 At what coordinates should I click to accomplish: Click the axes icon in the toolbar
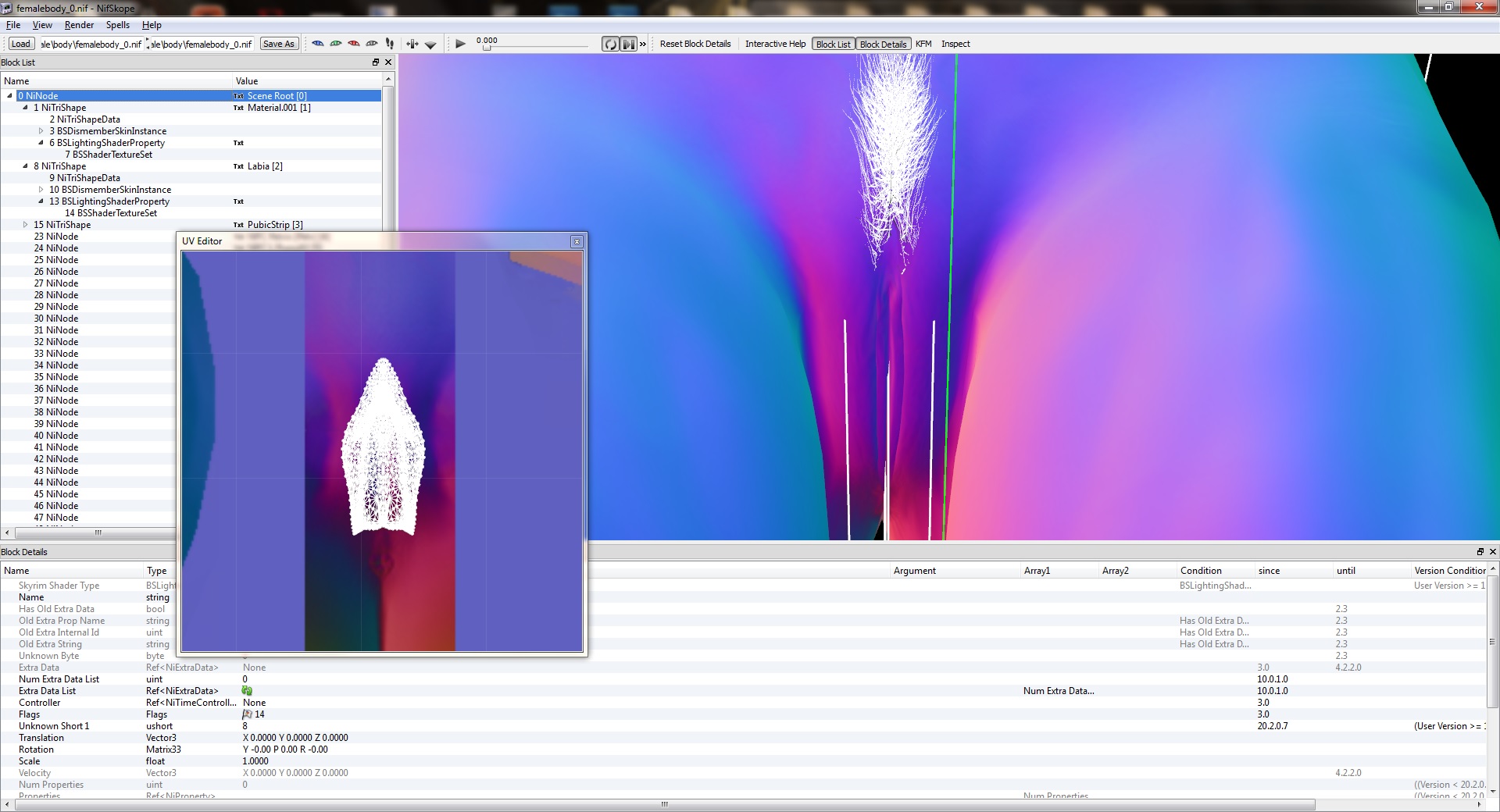tap(412, 45)
